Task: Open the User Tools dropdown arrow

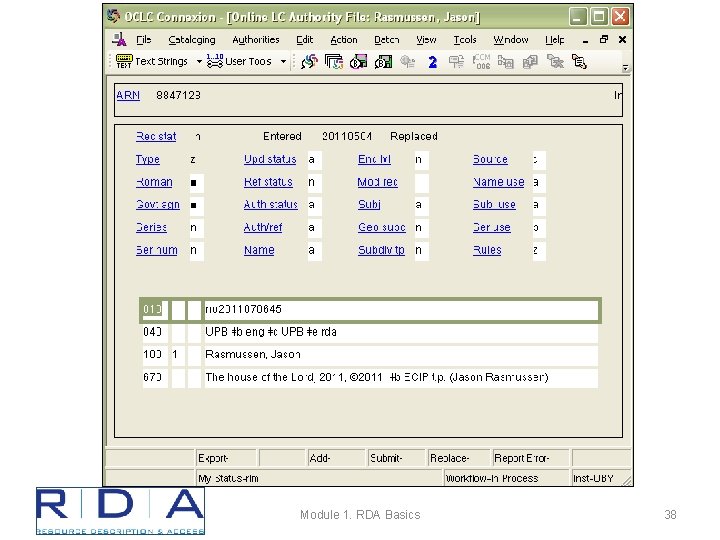Action: pyautogui.click(x=283, y=61)
